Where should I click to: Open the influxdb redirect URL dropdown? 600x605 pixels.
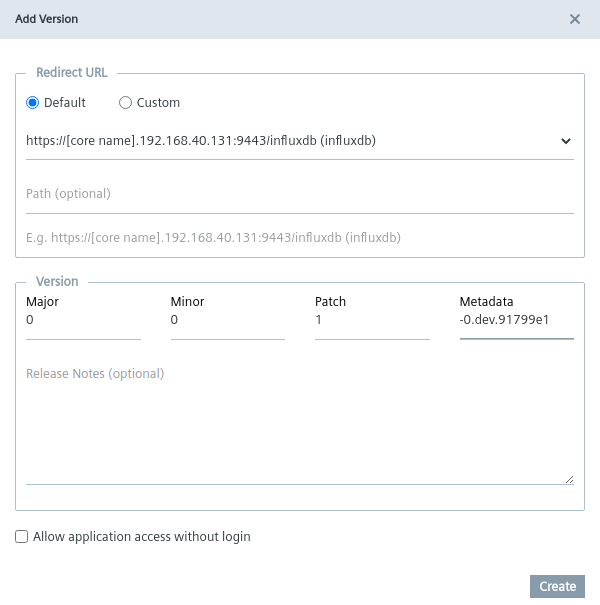coord(290,141)
